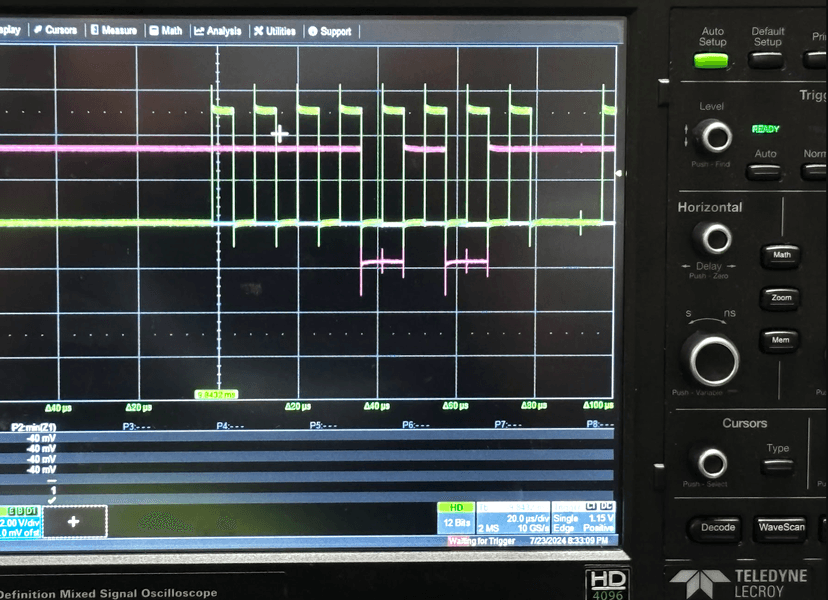Screen dimensions: 828x600
Task: Open the Analysis menu chart icon
Action: [x=200, y=31]
